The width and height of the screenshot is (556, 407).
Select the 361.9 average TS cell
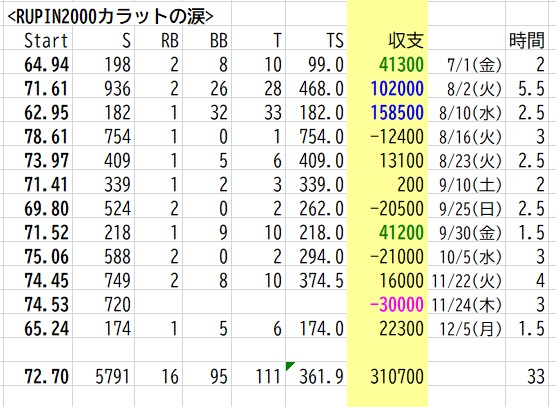tap(321, 377)
